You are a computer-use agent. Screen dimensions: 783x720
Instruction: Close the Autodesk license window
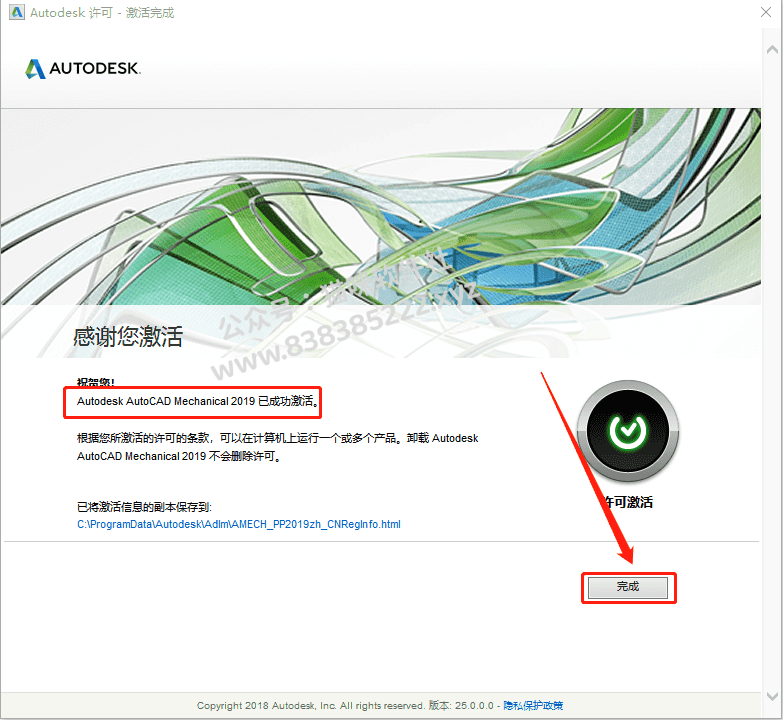click(x=766, y=12)
